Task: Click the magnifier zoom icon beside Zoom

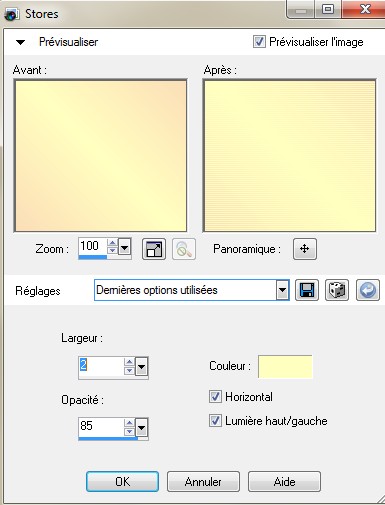Action: coord(184,249)
